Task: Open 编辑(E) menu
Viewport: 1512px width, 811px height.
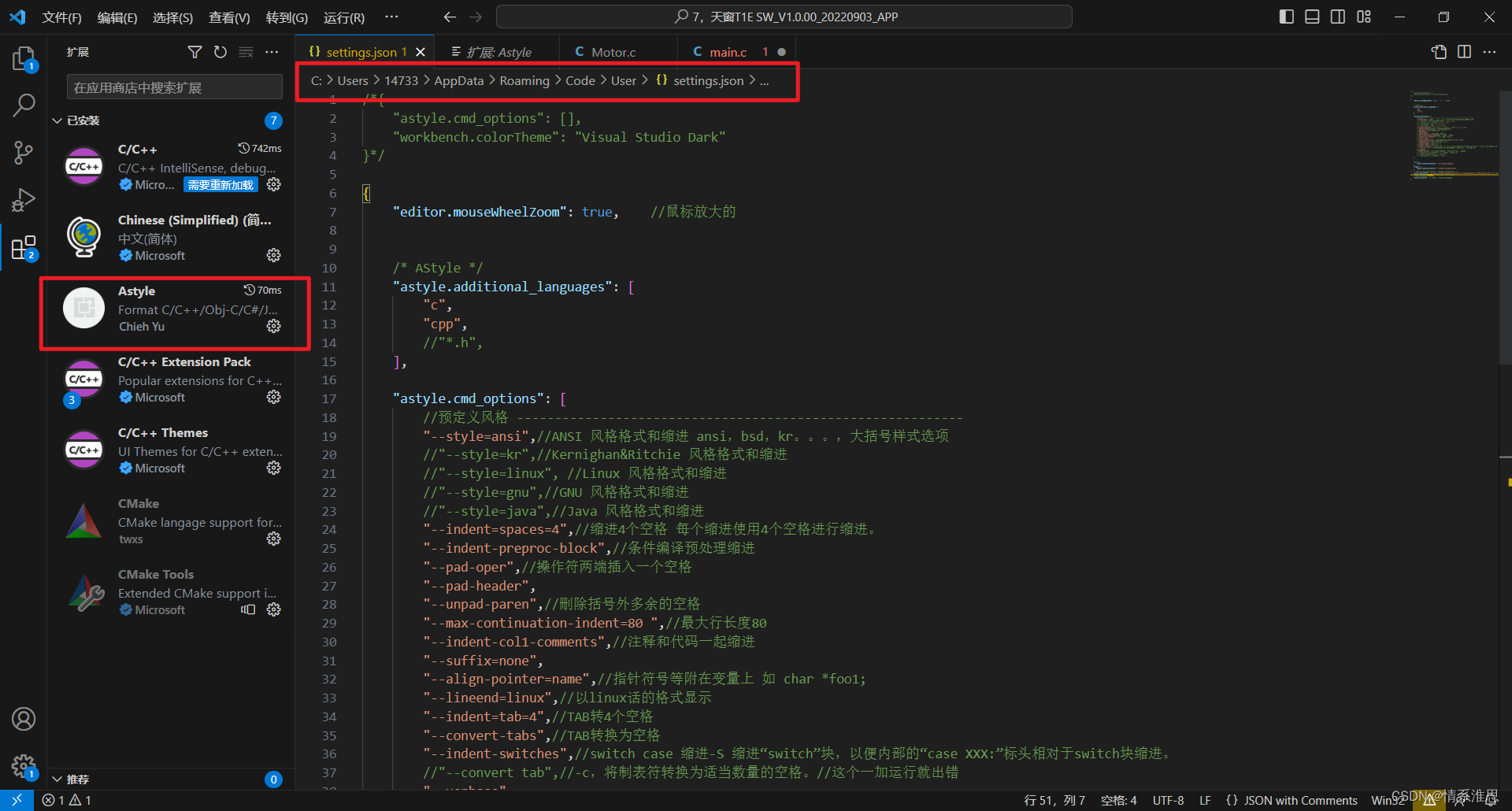Action: click(117, 17)
